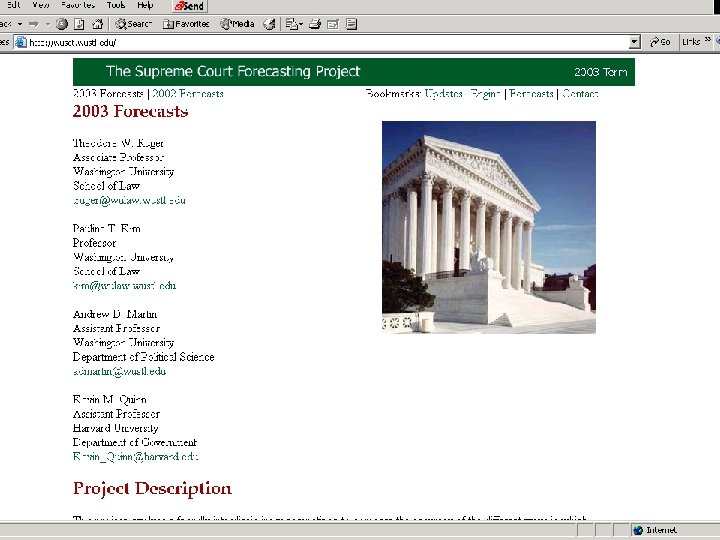Click the Stop loading toolbar icon

click(62, 24)
